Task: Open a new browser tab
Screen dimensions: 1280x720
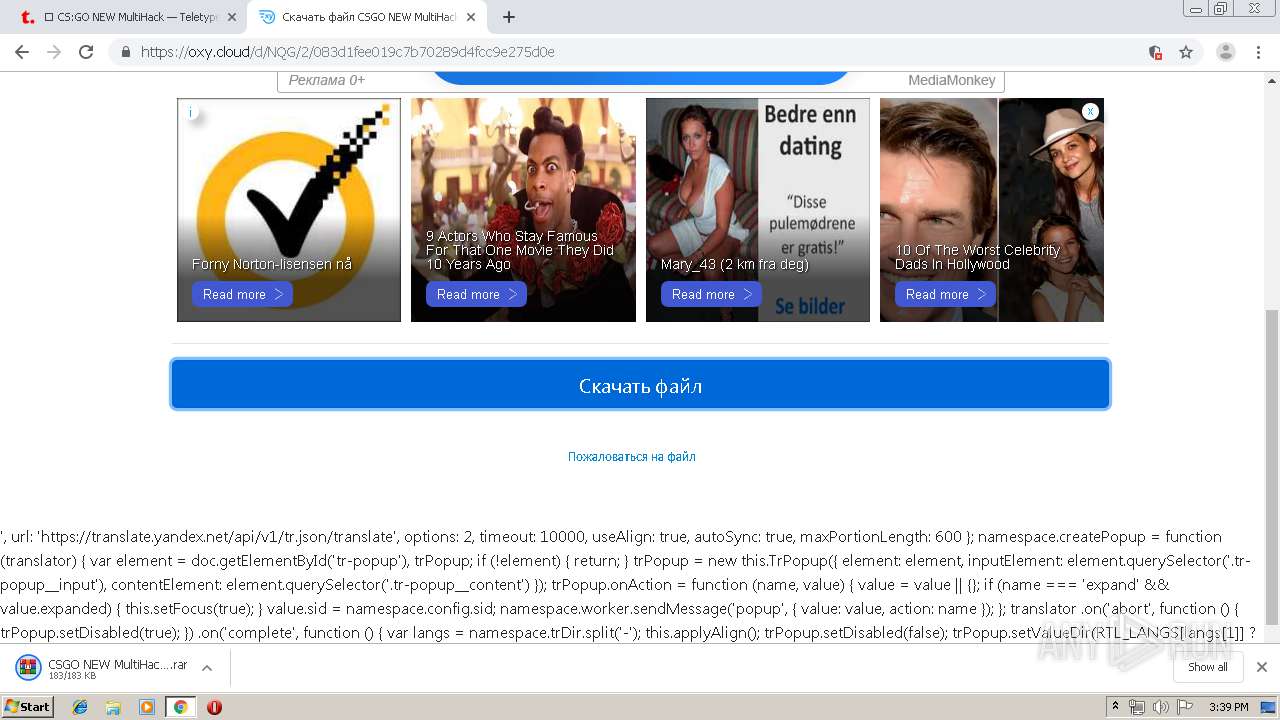Action: [509, 17]
